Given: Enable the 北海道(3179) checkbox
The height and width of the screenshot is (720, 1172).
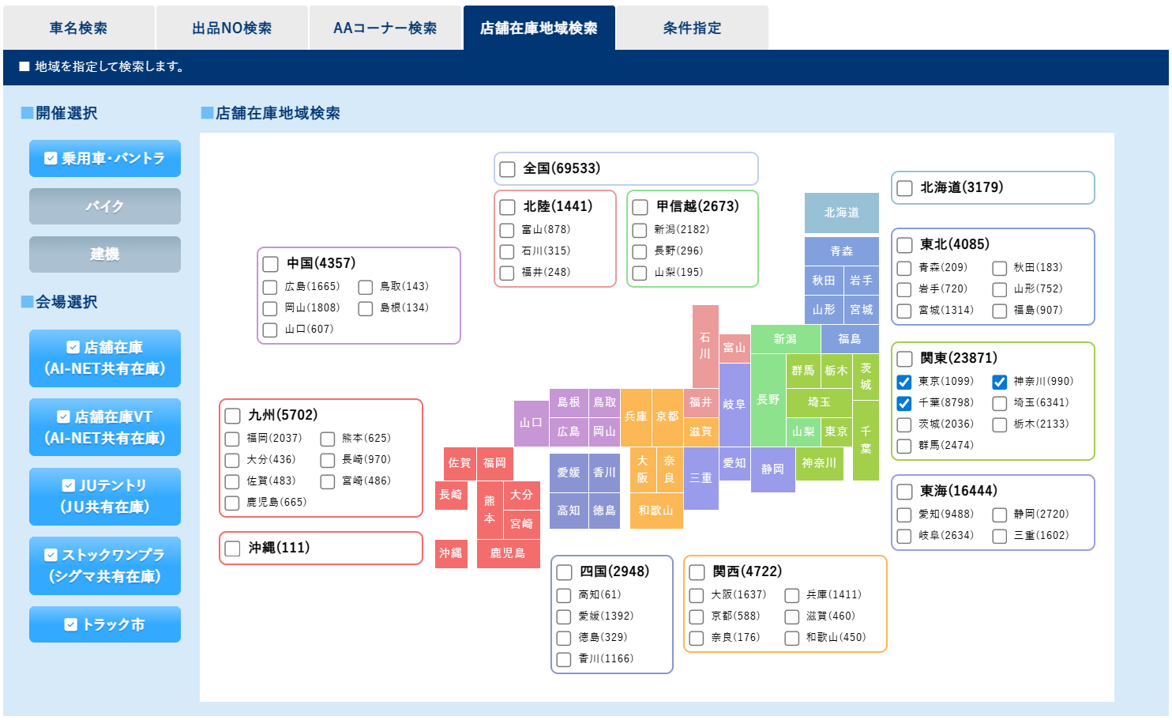Looking at the screenshot, I should coord(906,187).
